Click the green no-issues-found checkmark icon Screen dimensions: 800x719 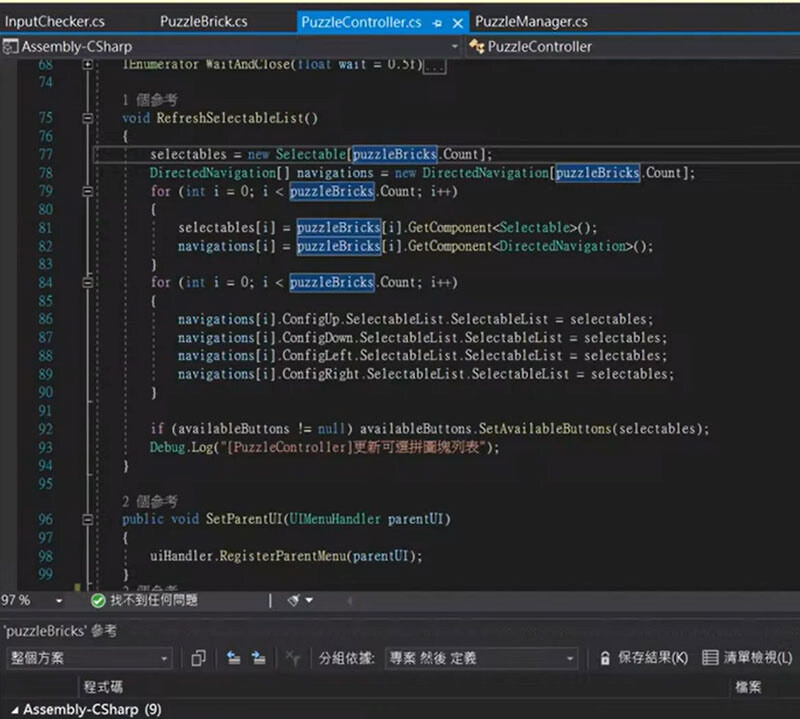pyautogui.click(x=97, y=601)
